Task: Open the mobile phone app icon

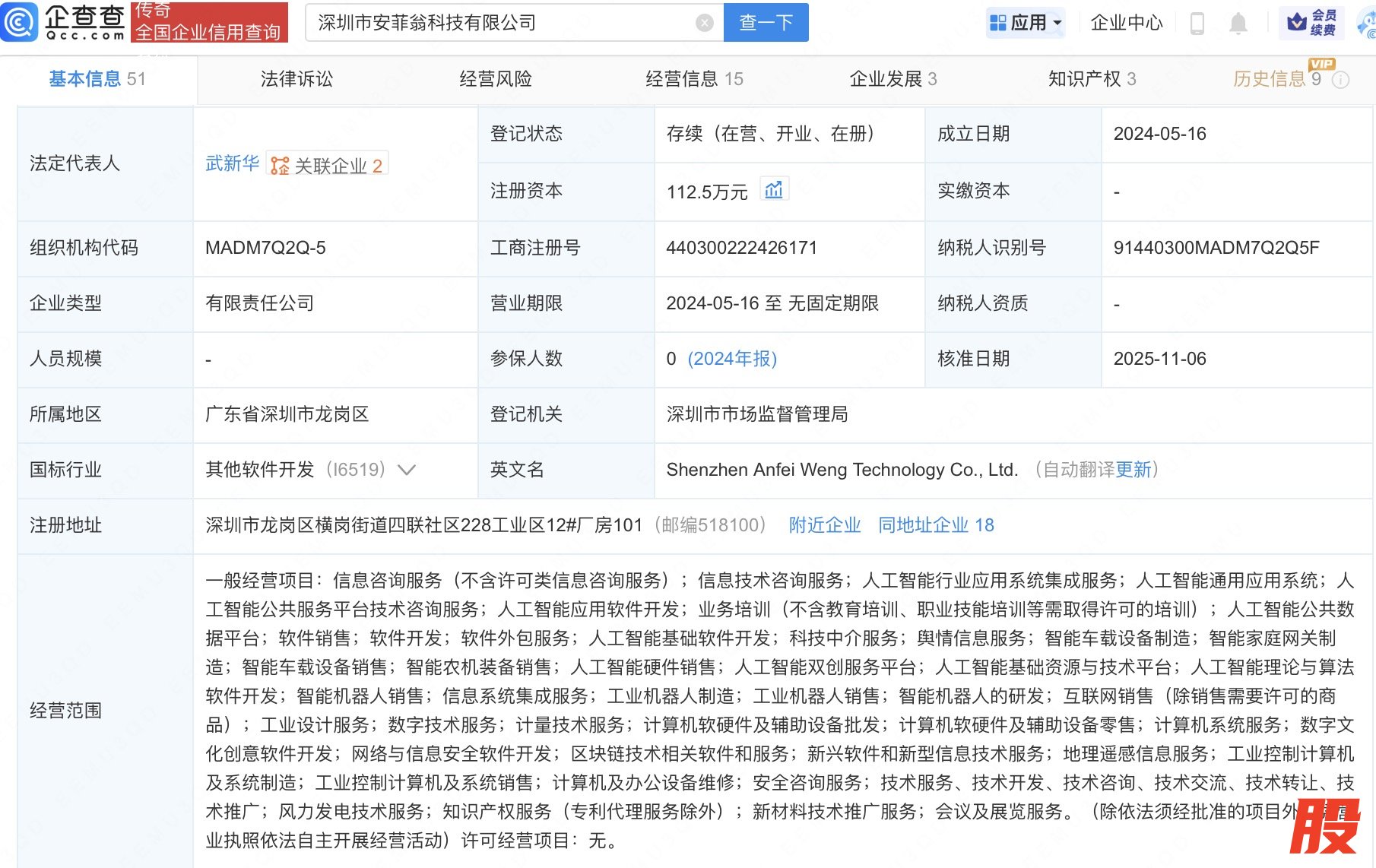Action: pos(1197,24)
